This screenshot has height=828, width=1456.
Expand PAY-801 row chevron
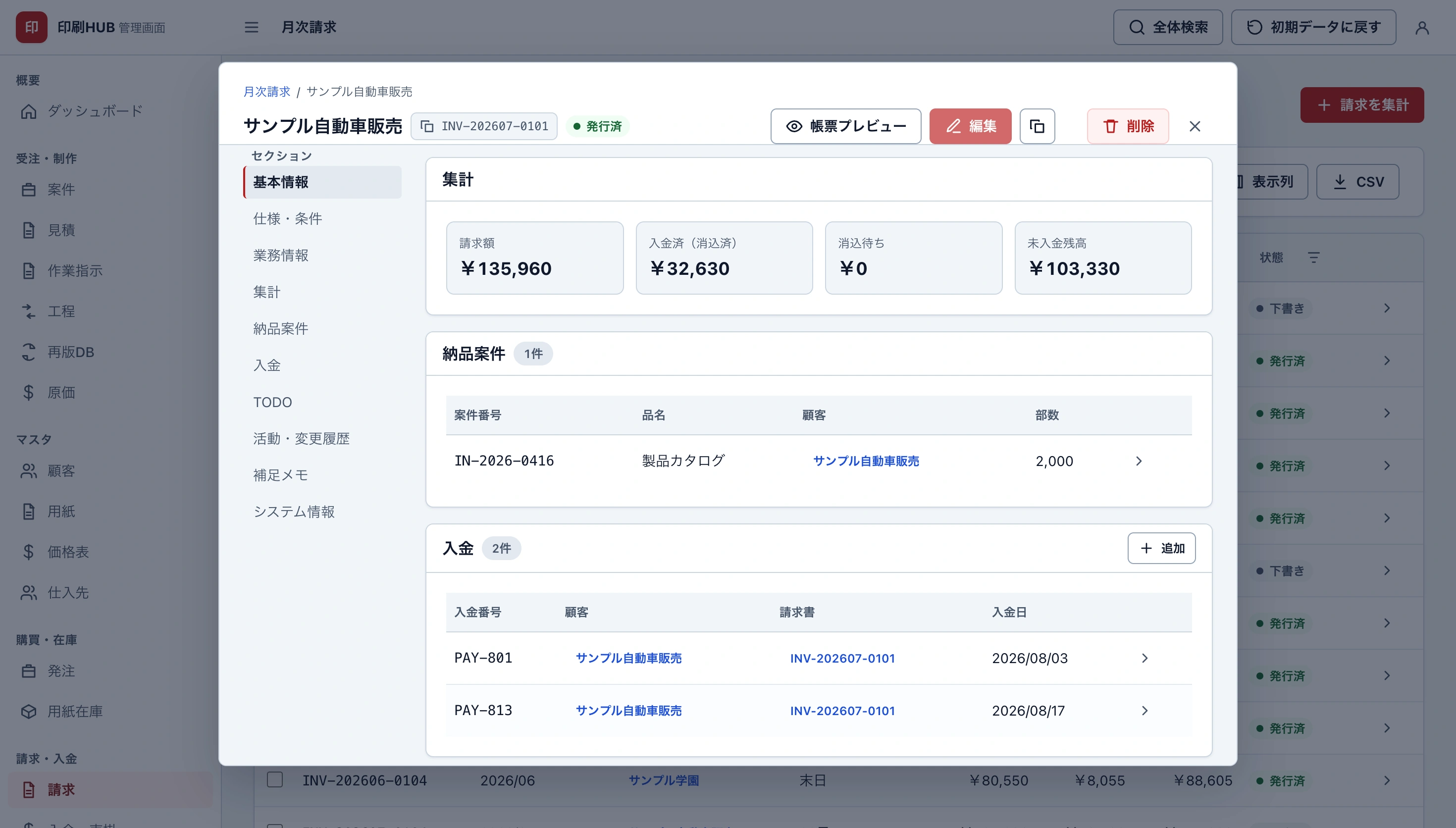pyautogui.click(x=1144, y=658)
